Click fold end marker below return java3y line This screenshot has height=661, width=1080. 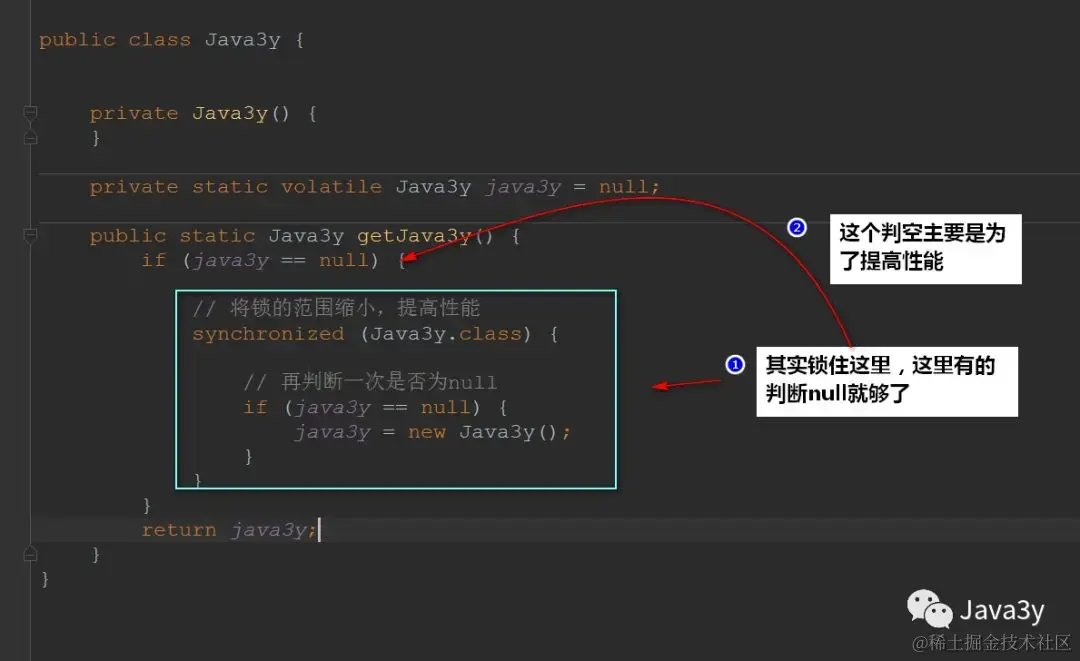(30, 554)
